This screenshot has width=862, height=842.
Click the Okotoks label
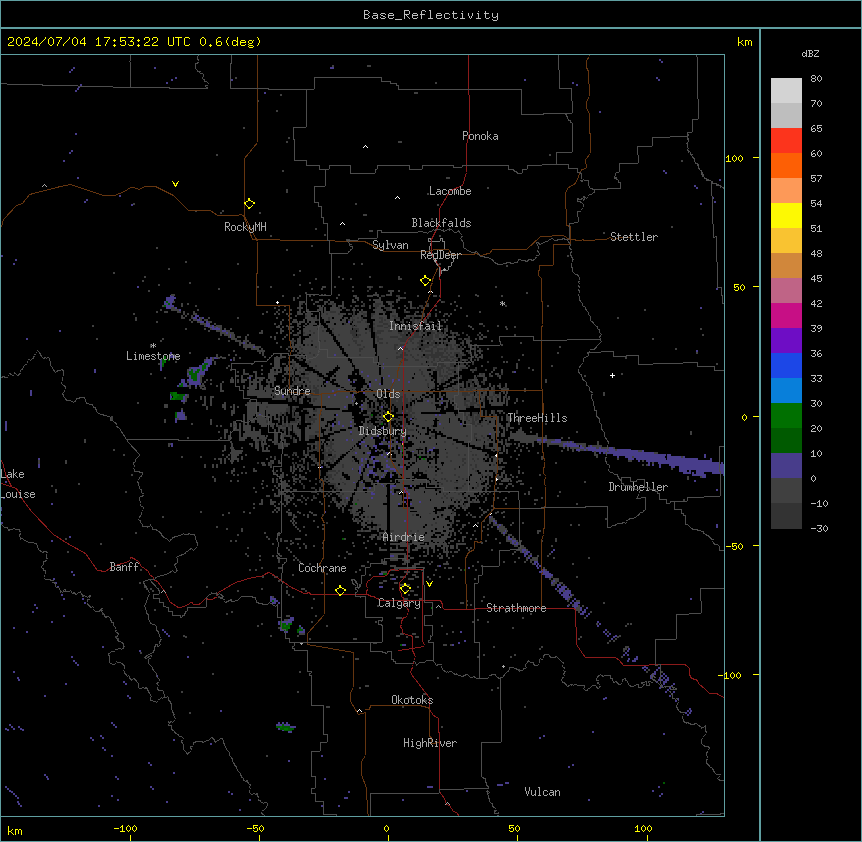[412, 700]
